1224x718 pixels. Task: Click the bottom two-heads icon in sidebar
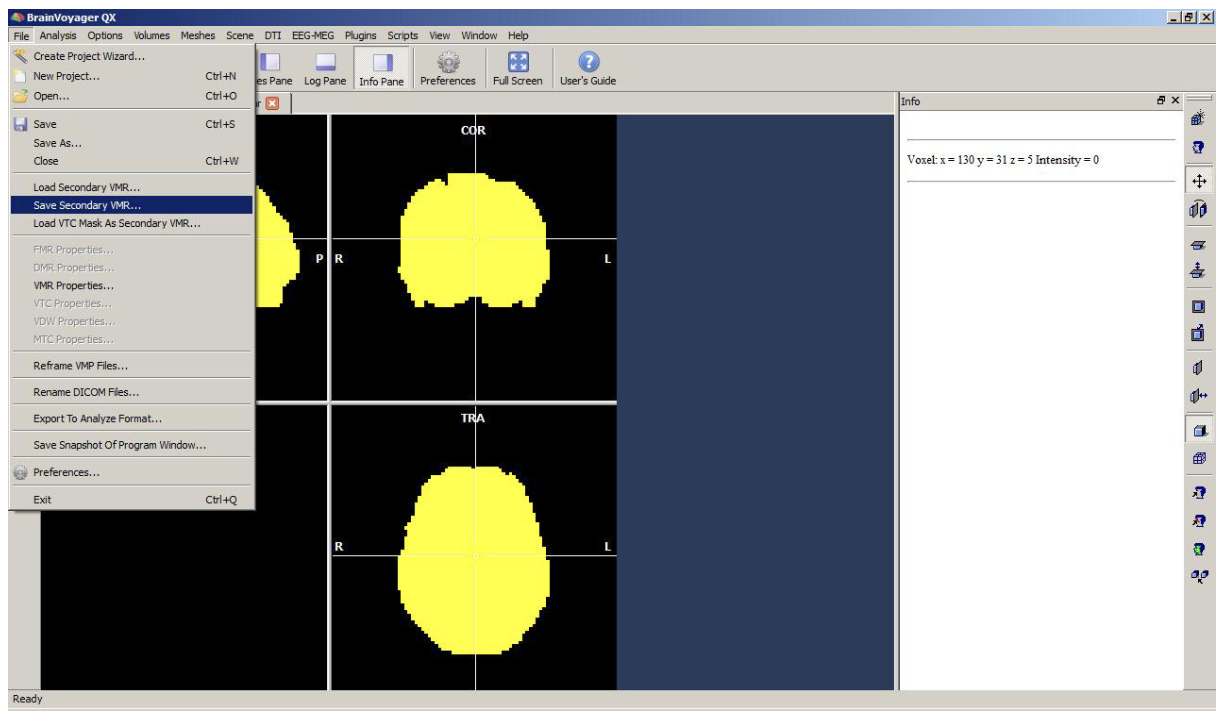point(1198,576)
